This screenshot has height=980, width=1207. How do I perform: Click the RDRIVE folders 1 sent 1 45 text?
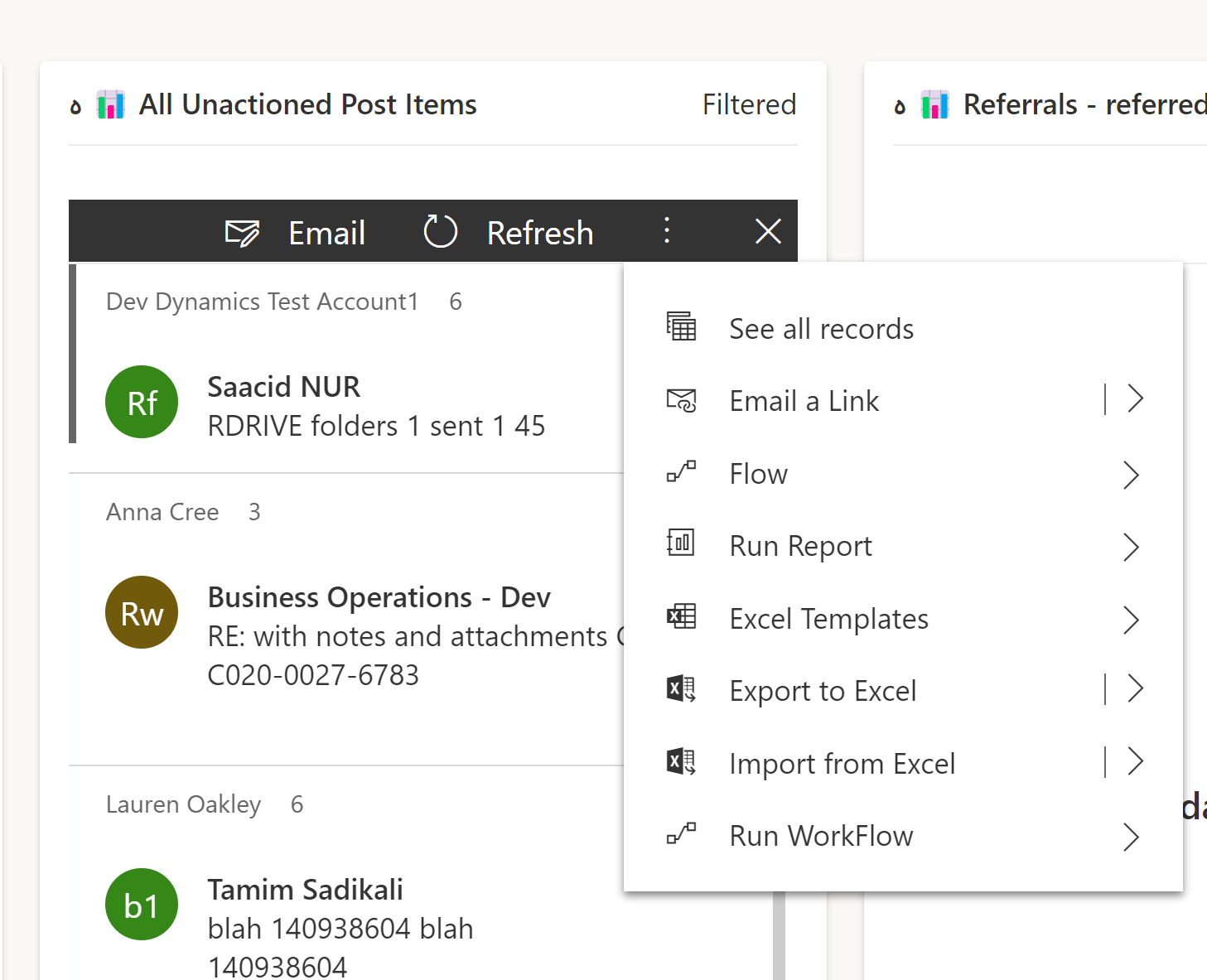(x=376, y=426)
